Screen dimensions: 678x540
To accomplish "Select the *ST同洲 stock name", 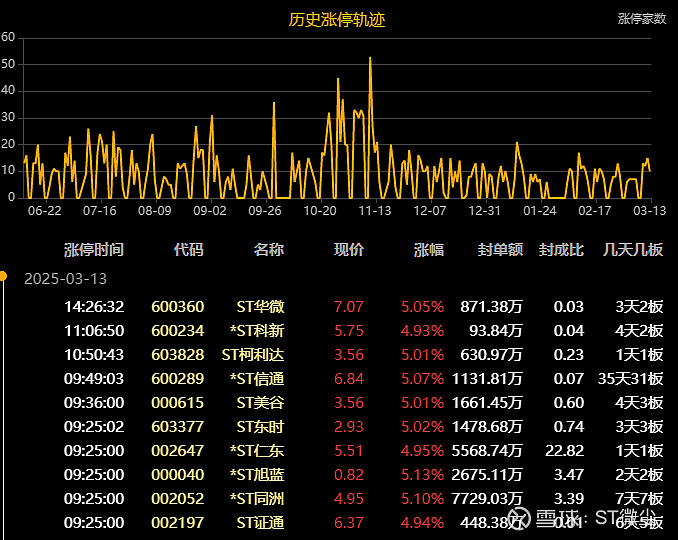I will [x=257, y=499].
